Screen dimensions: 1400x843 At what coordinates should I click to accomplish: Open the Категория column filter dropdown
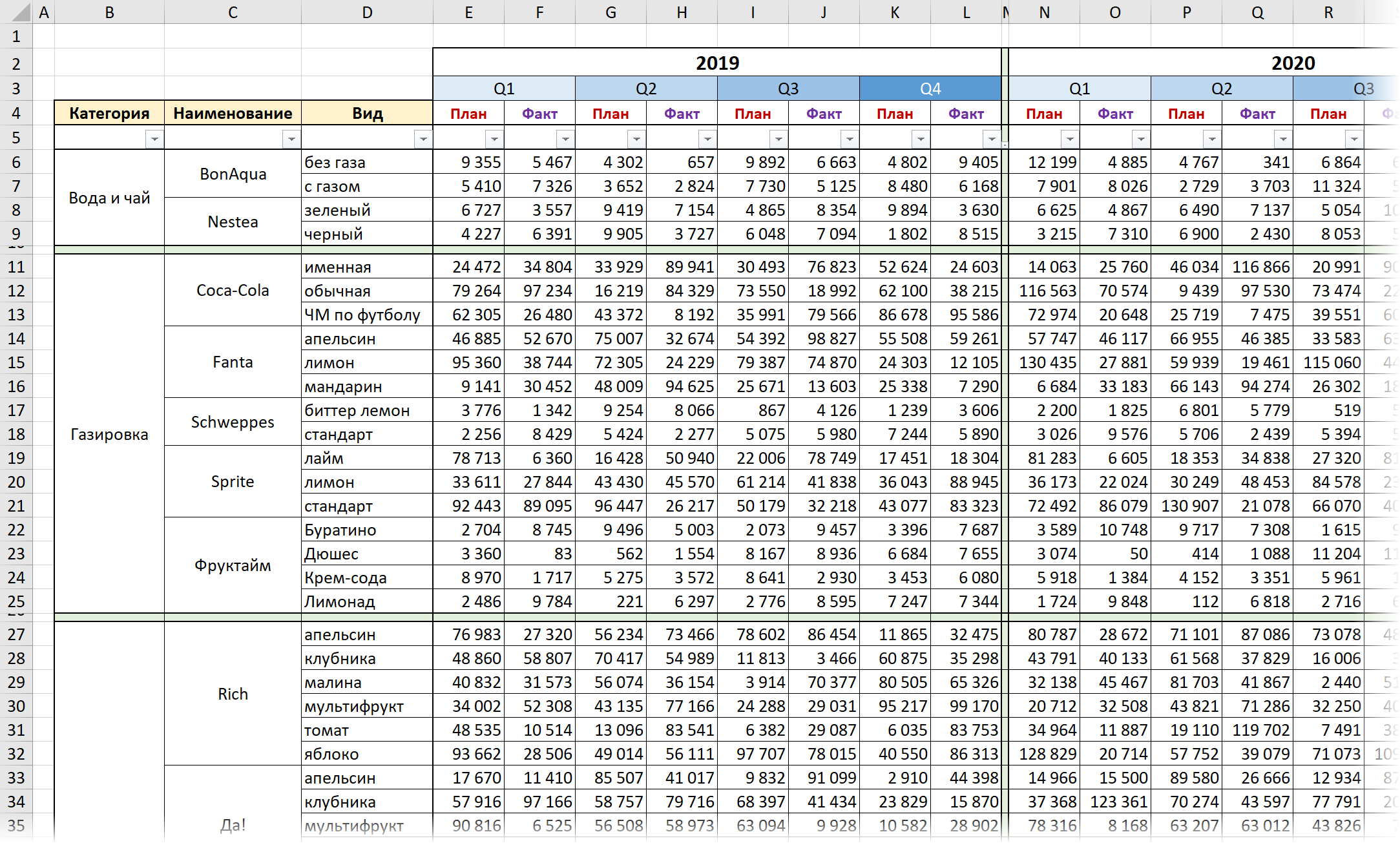pyautogui.click(x=154, y=139)
